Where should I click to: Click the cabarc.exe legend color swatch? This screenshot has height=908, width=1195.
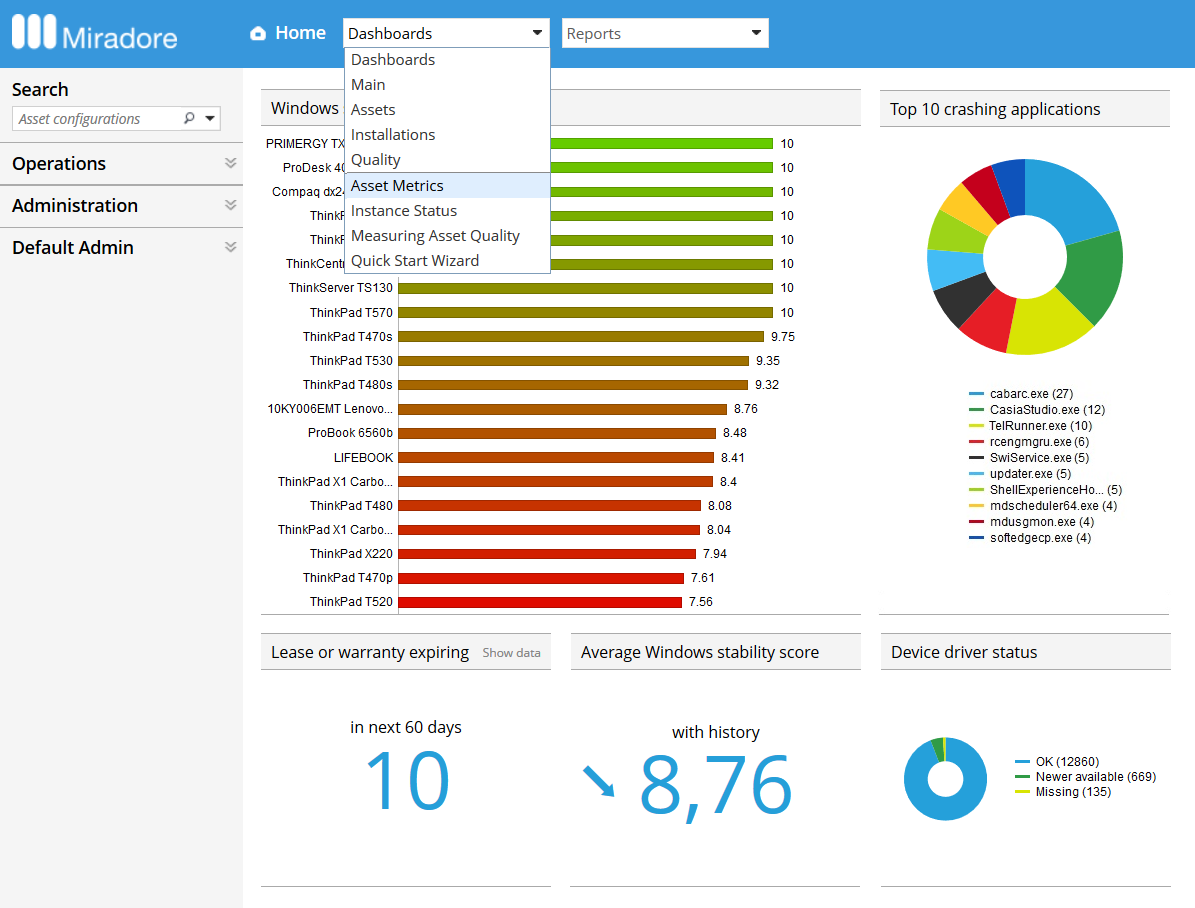pyautogui.click(x=976, y=394)
